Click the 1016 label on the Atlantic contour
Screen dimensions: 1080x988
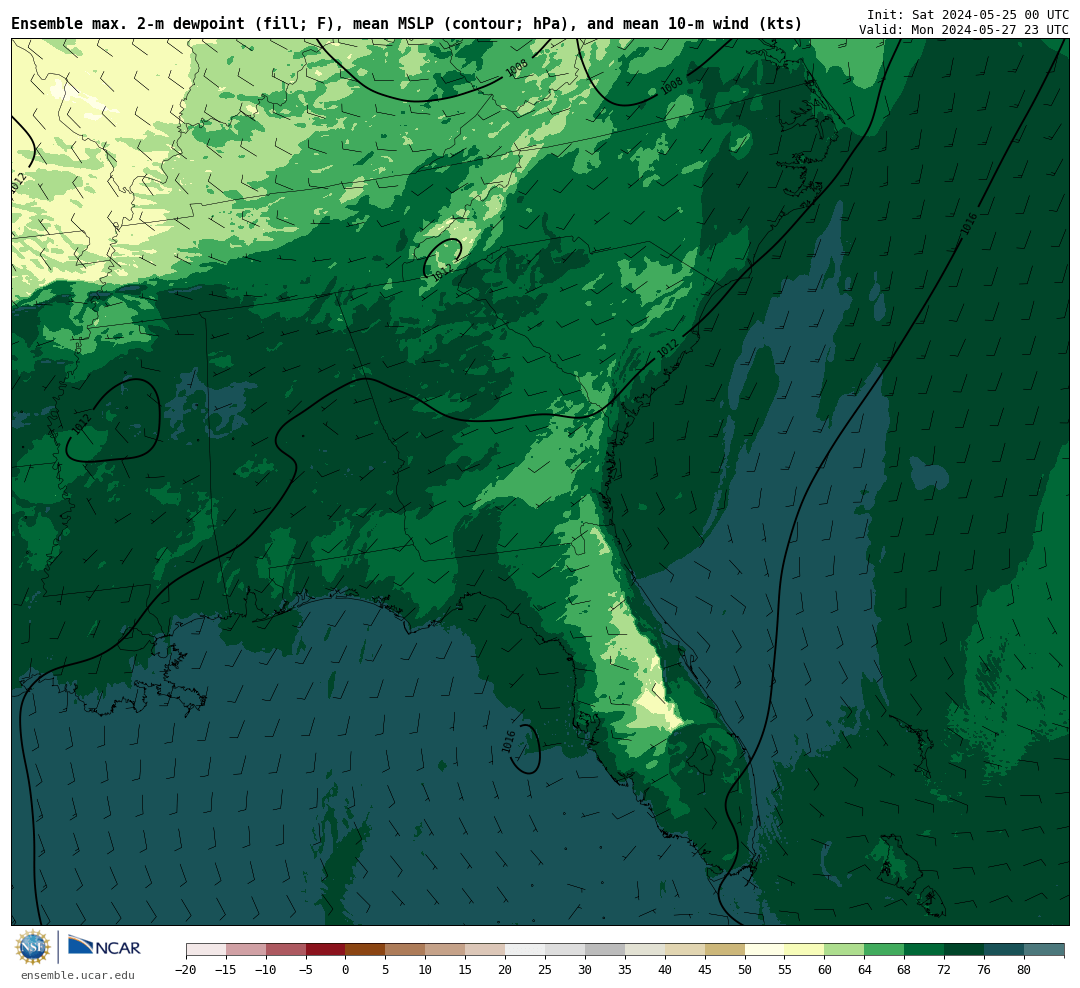(x=969, y=223)
